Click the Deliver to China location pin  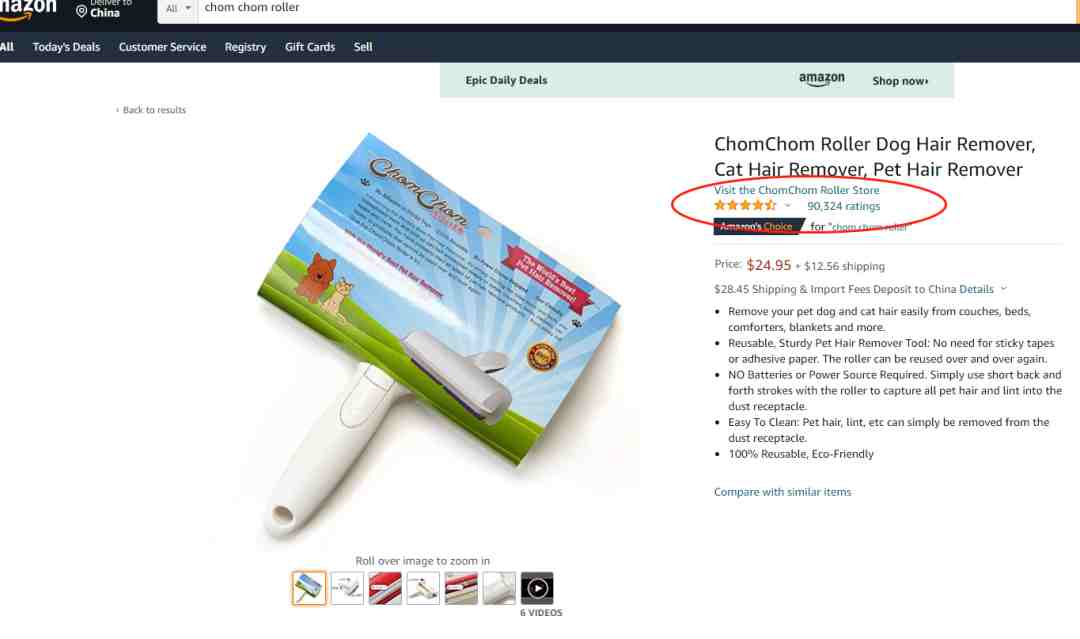[x=81, y=12]
